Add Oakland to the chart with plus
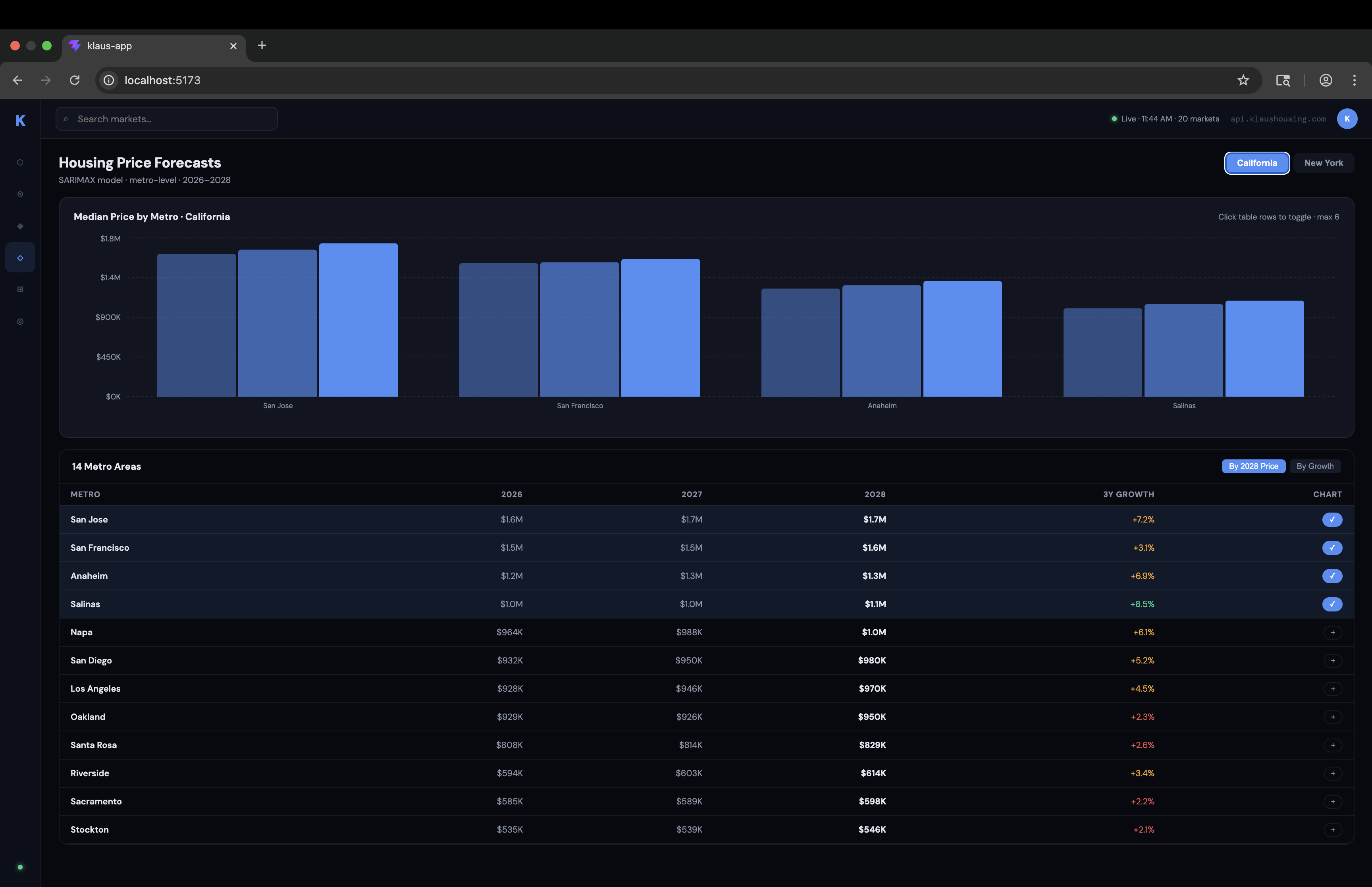1372x887 pixels. 1332,717
